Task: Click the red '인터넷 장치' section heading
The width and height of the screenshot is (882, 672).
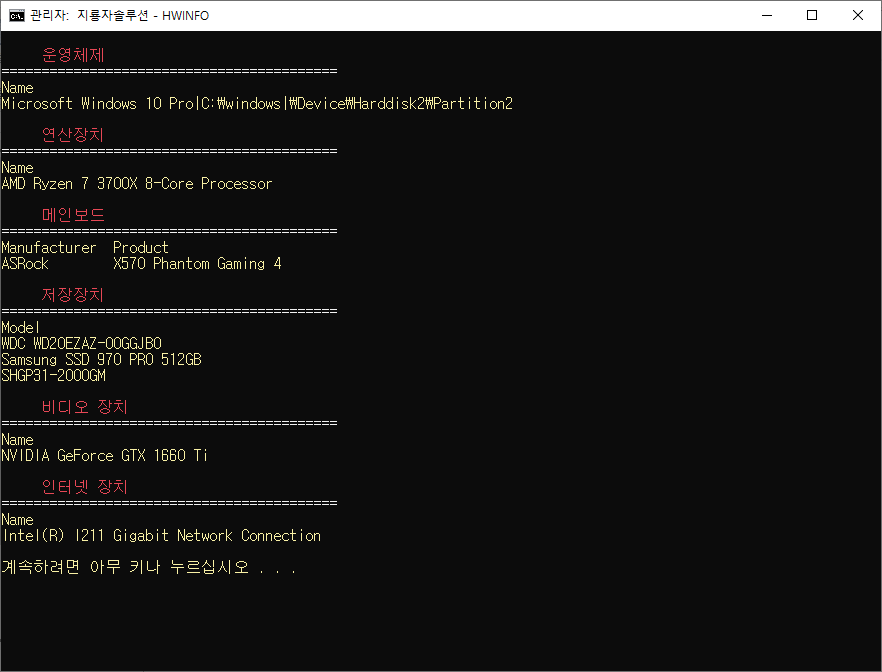Action: pos(85,487)
